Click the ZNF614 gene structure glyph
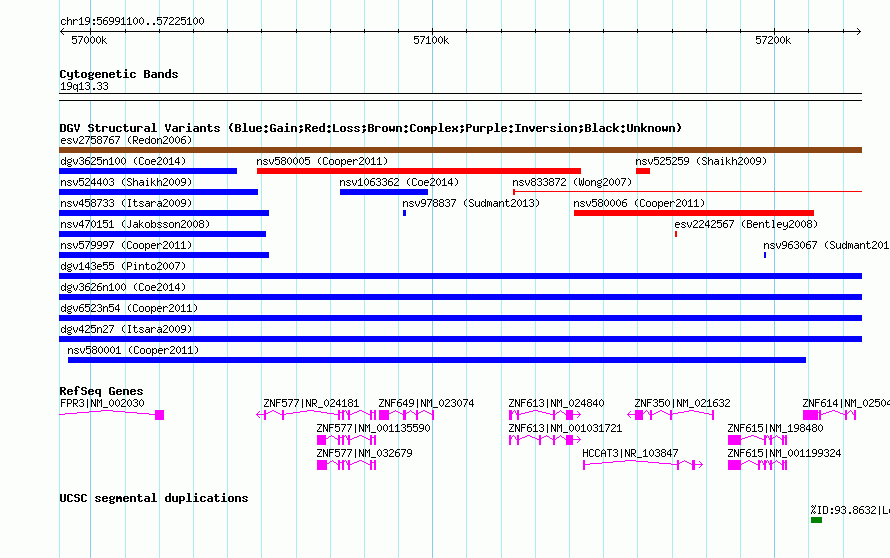890x558 pixels. coord(829,415)
